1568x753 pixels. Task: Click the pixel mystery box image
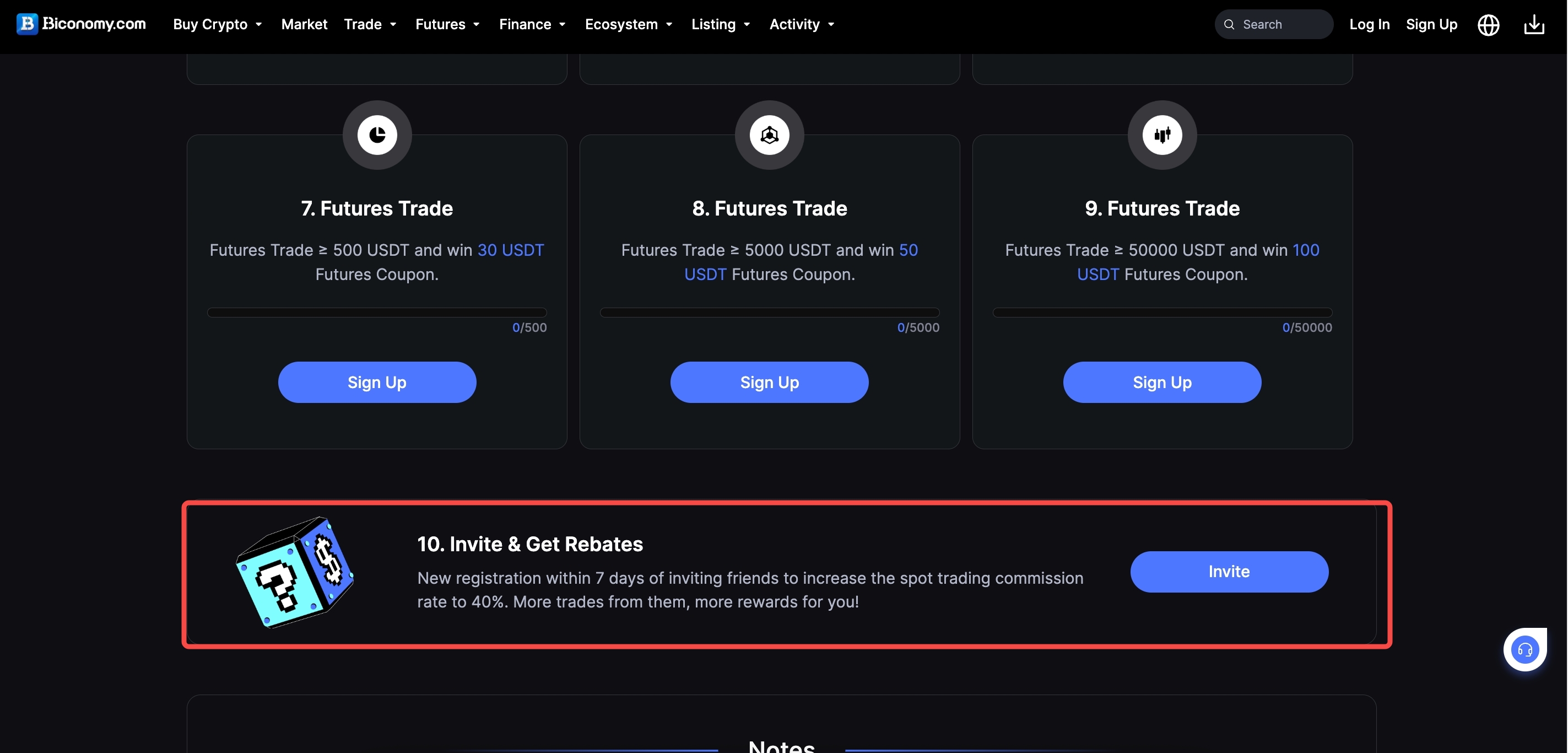click(295, 573)
